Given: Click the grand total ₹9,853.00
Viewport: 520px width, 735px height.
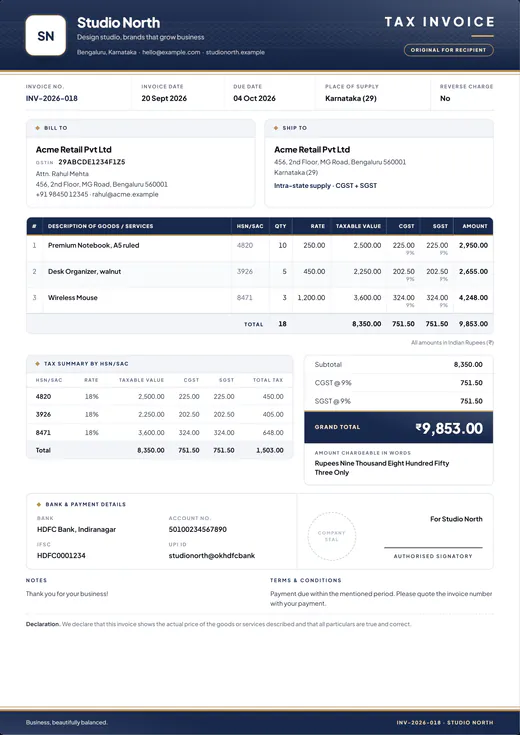Looking at the screenshot, I should [449, 428].
